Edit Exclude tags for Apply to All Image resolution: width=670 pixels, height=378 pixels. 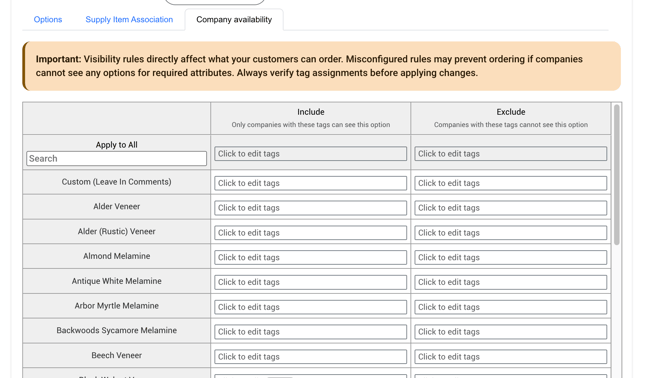511,154
